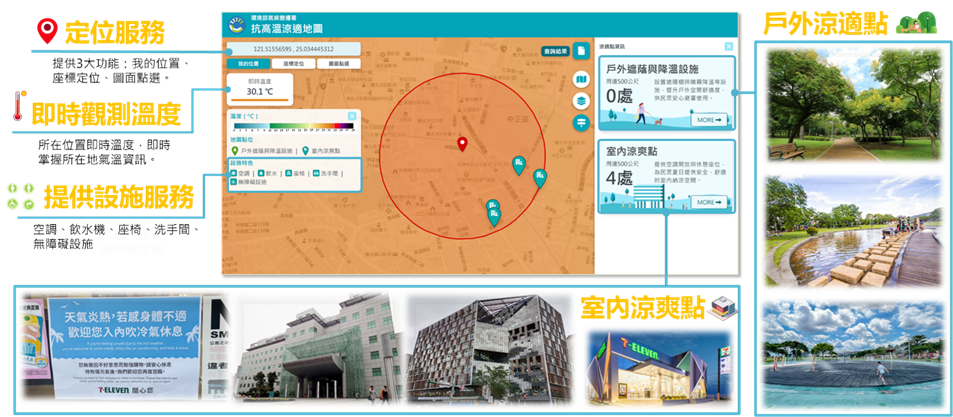Click the 定位服務 heading text

[115, 33]
